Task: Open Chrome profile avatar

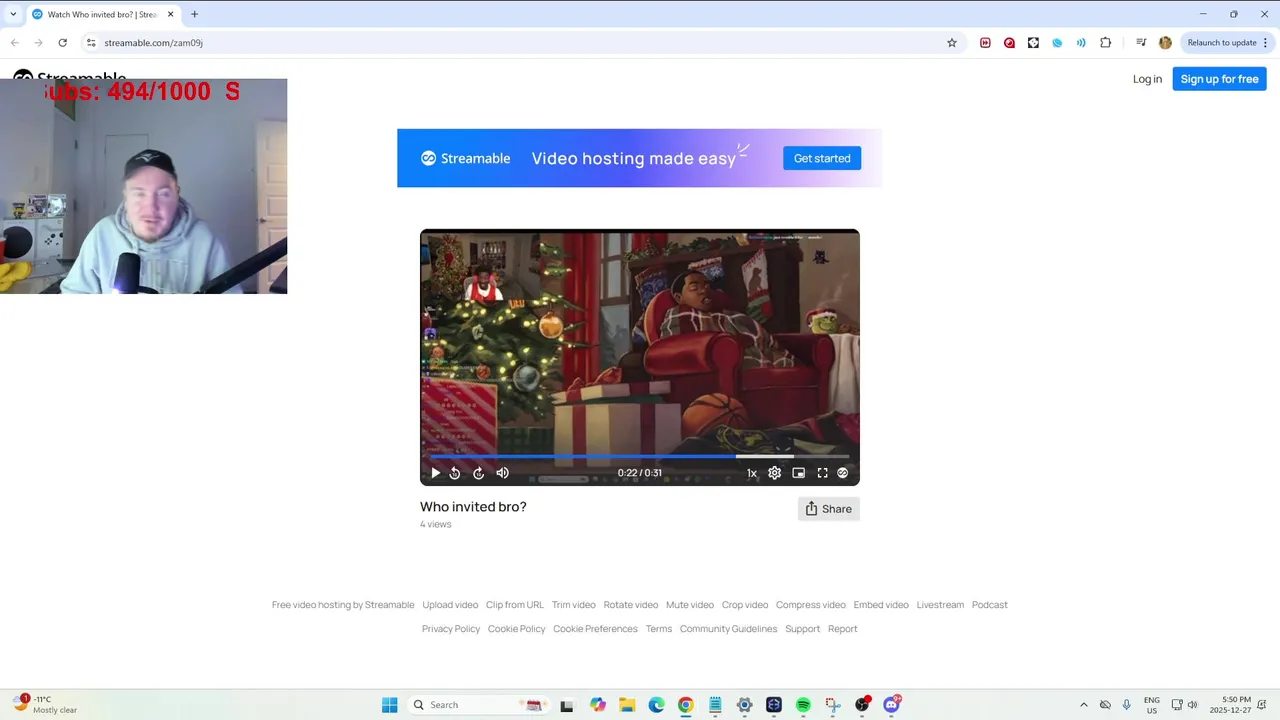Action: tap(1165, 43)
